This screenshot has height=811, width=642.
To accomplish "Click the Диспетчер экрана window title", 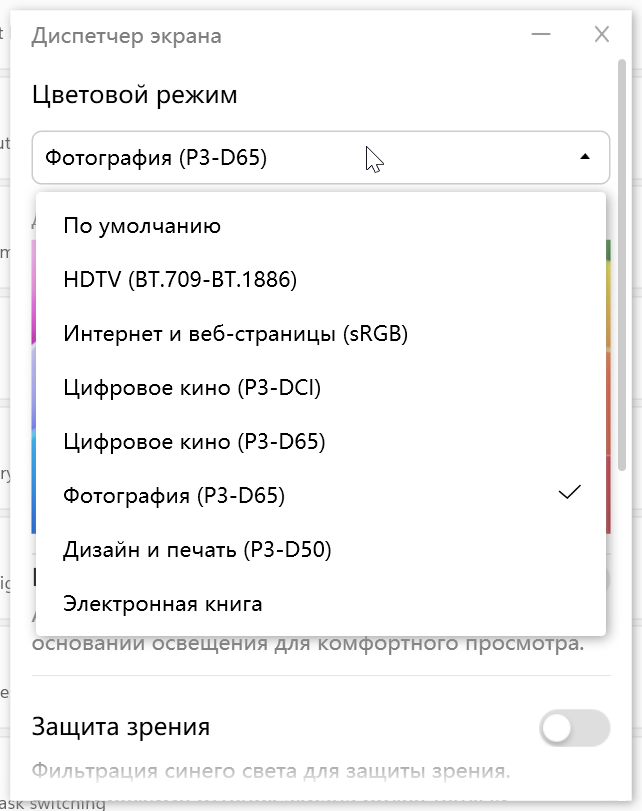I will click(127, 36).
